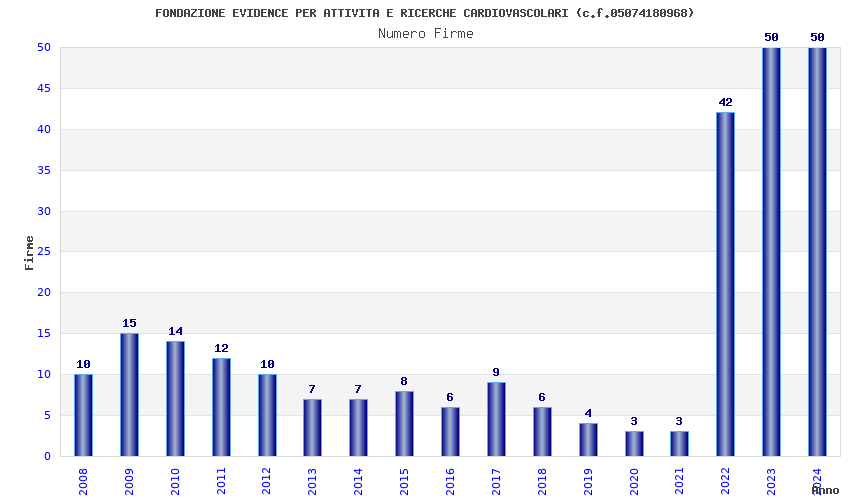Click value label 14 above the 2010 bar
850x500 pixels.
[x=176, y=332]
